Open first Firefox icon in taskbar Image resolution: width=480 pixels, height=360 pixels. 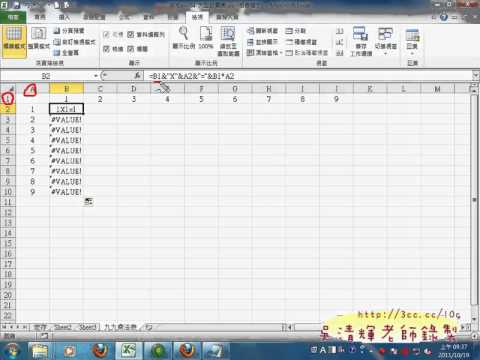(x=99, y=350)
